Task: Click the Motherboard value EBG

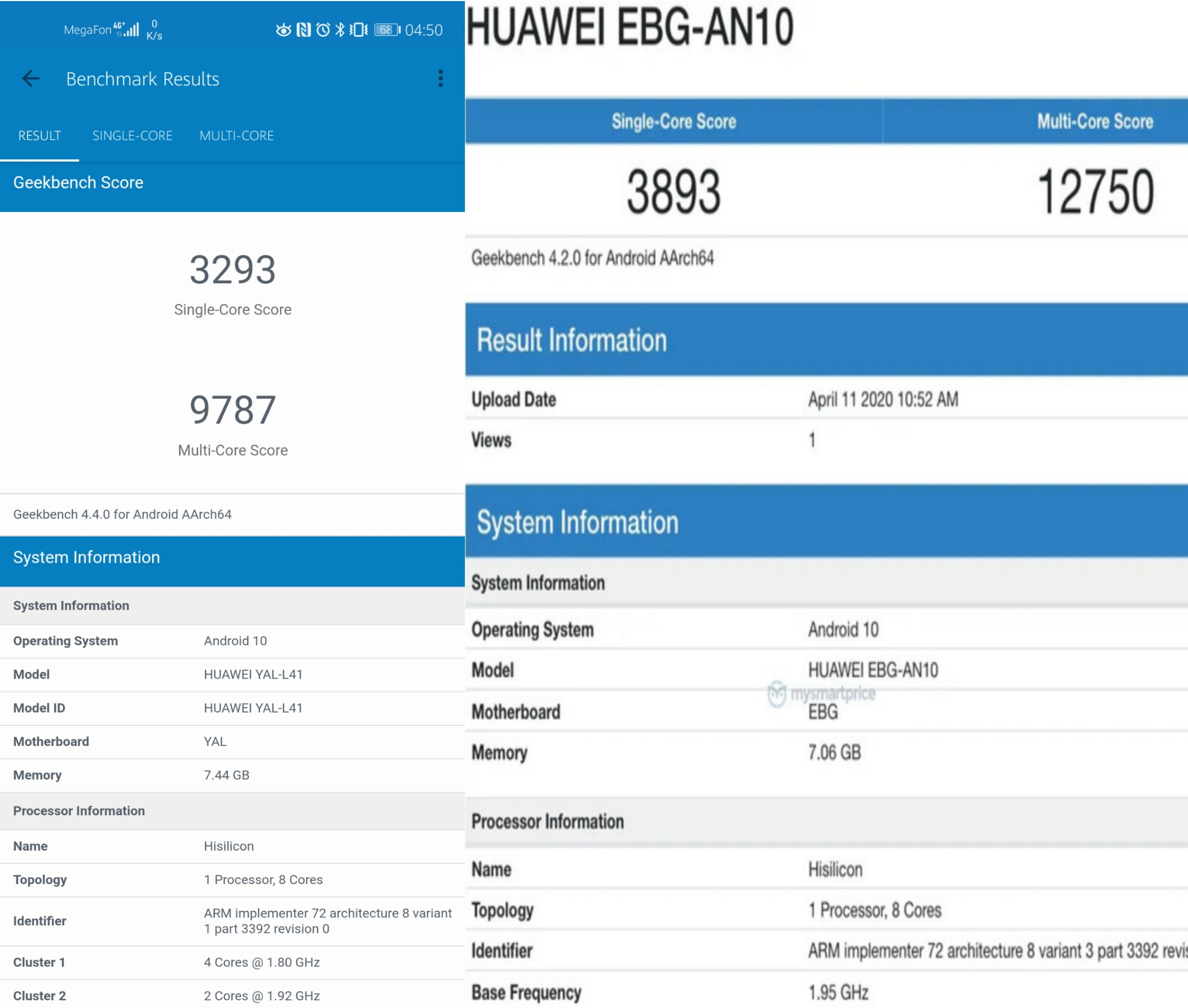Action: (x=823, y=712)
